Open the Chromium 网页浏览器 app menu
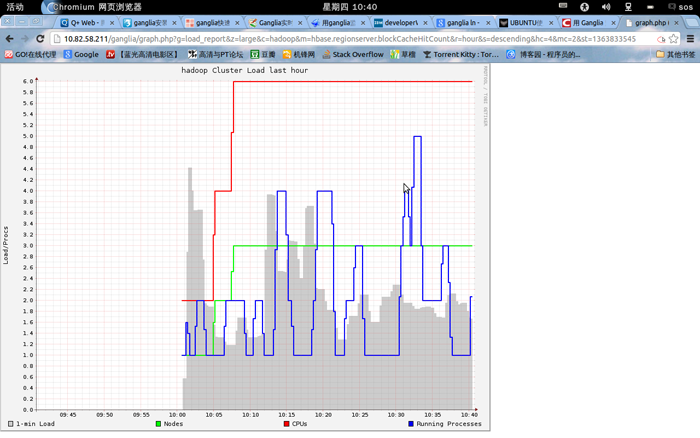 (x=92, y=7)
